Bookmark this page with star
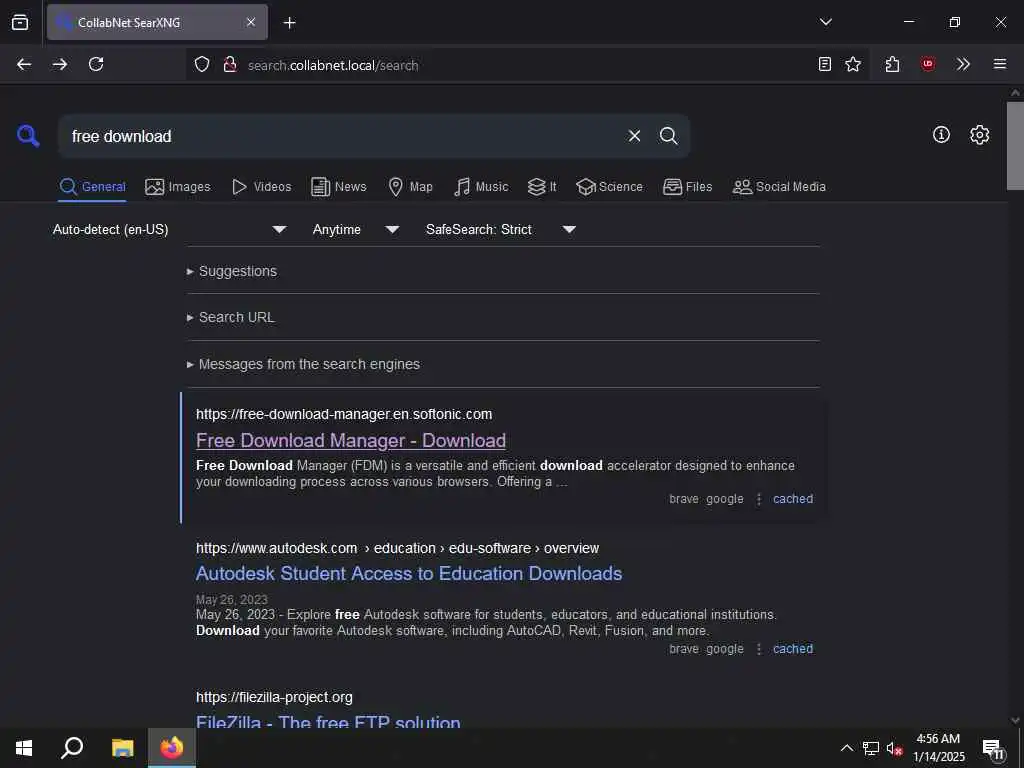This screenshot has height=768, width=1024. [x=853, y=64]
